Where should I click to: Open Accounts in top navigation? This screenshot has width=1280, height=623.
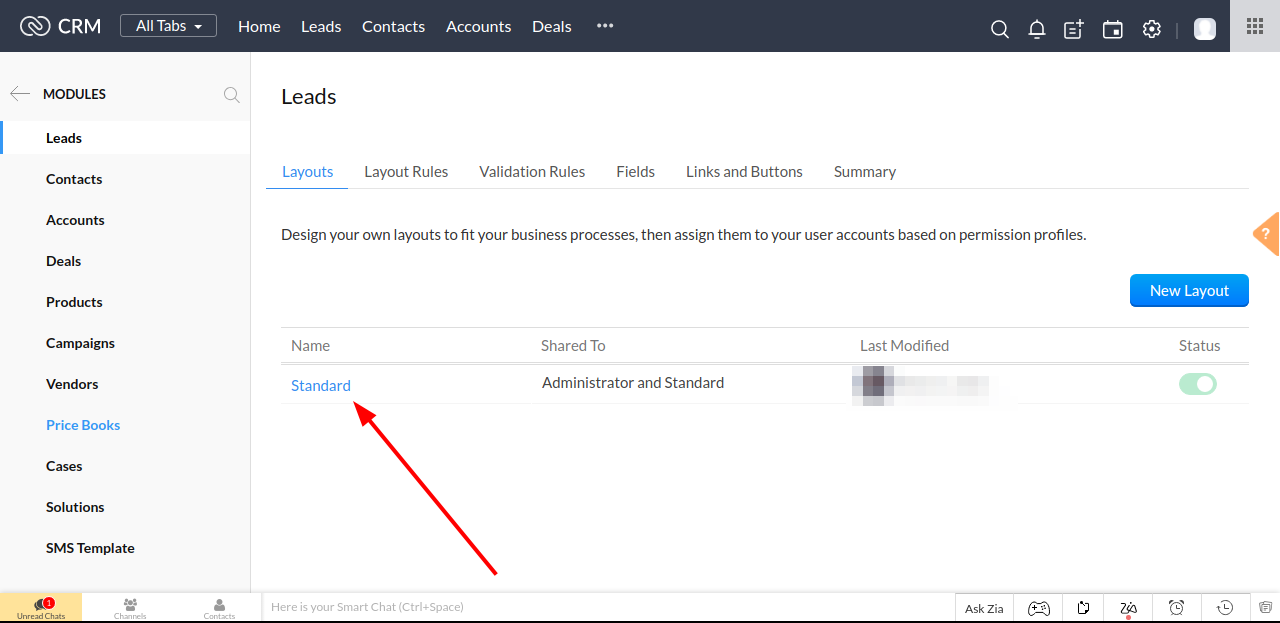[479, 27]
